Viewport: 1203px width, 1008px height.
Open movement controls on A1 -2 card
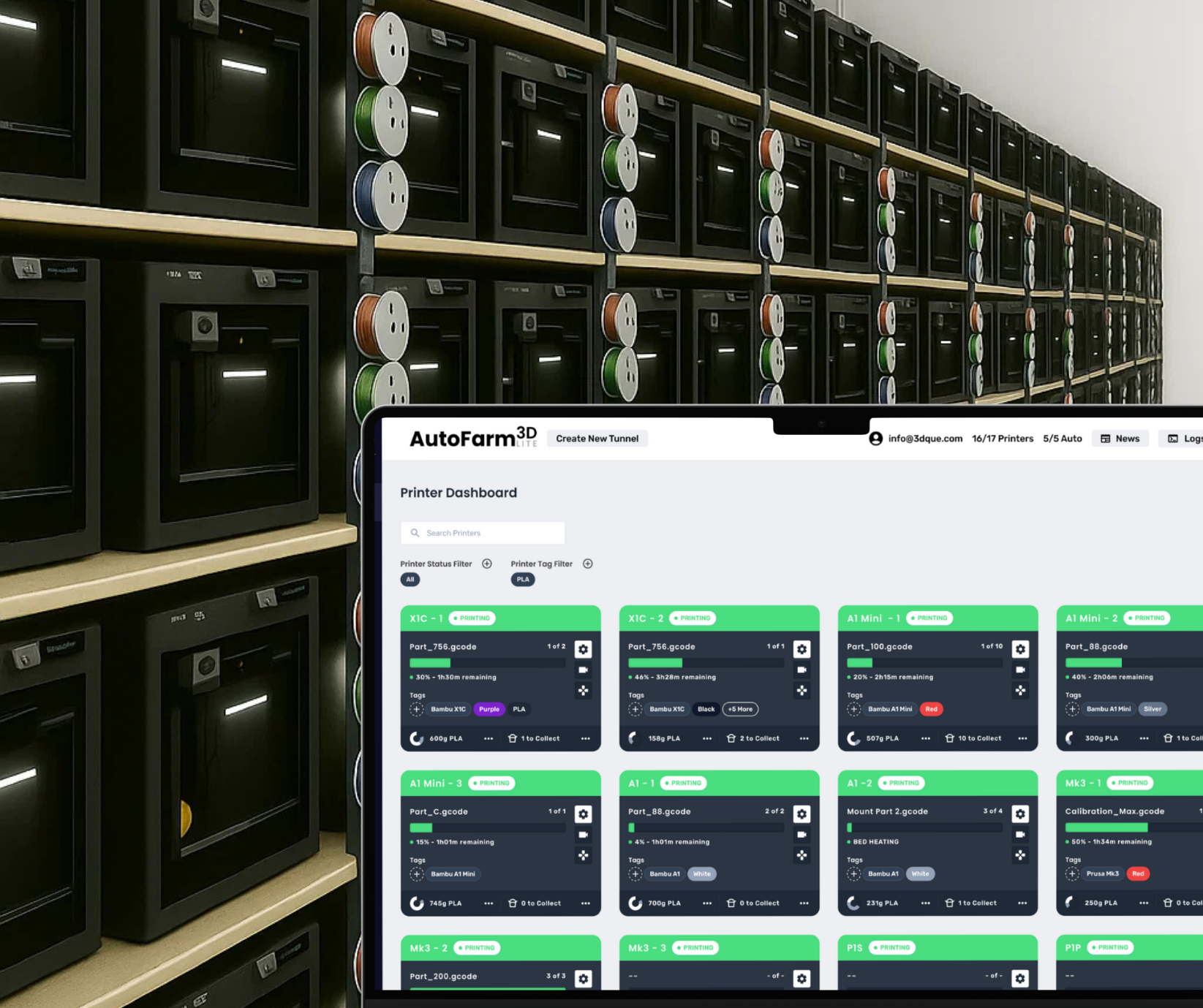point(1020,855)
